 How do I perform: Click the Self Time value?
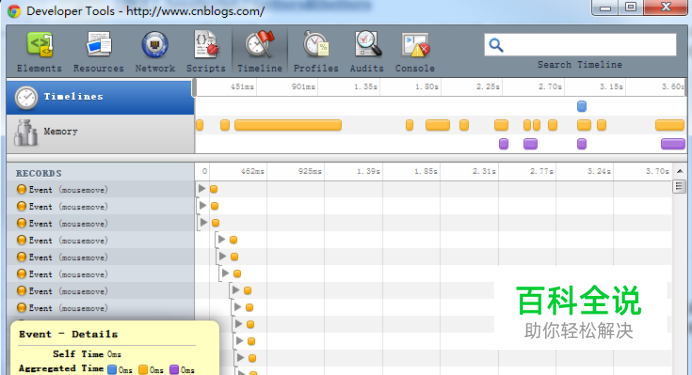[114, 354]
